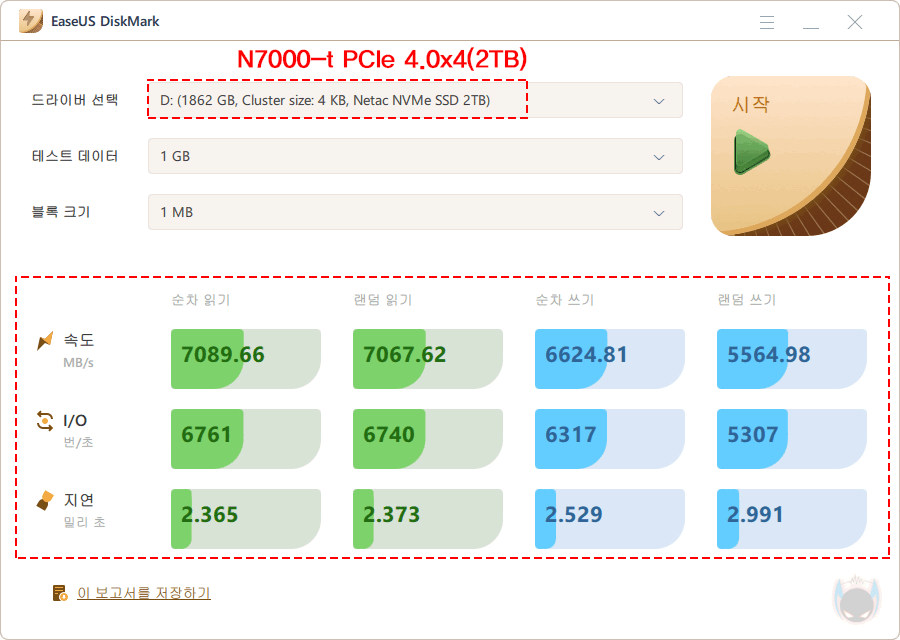Click the 드라이버 선택 field label
The width and height of the screenshot is (900, 640).
click(75, 100)
